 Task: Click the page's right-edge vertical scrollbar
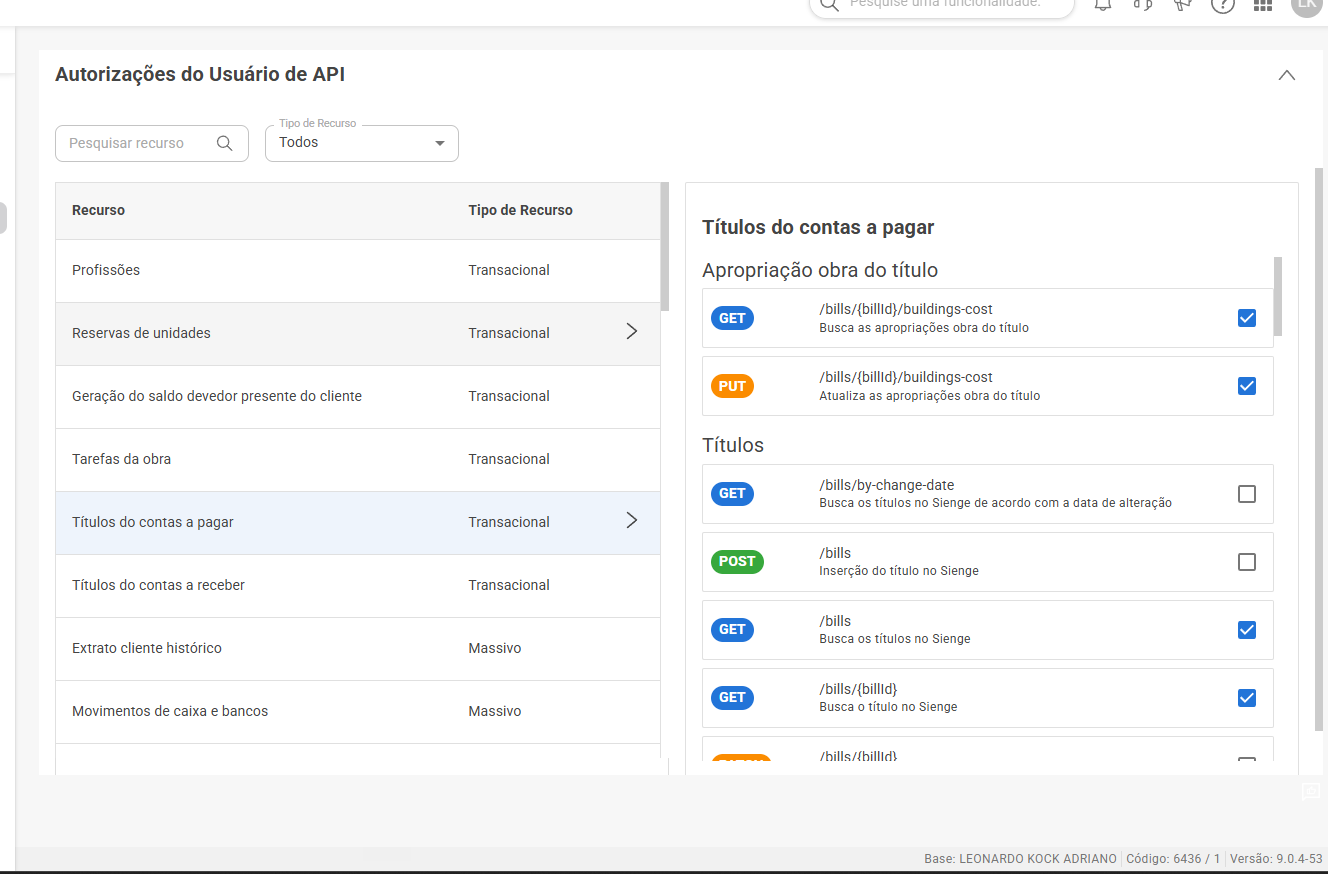pos(1319,448)
